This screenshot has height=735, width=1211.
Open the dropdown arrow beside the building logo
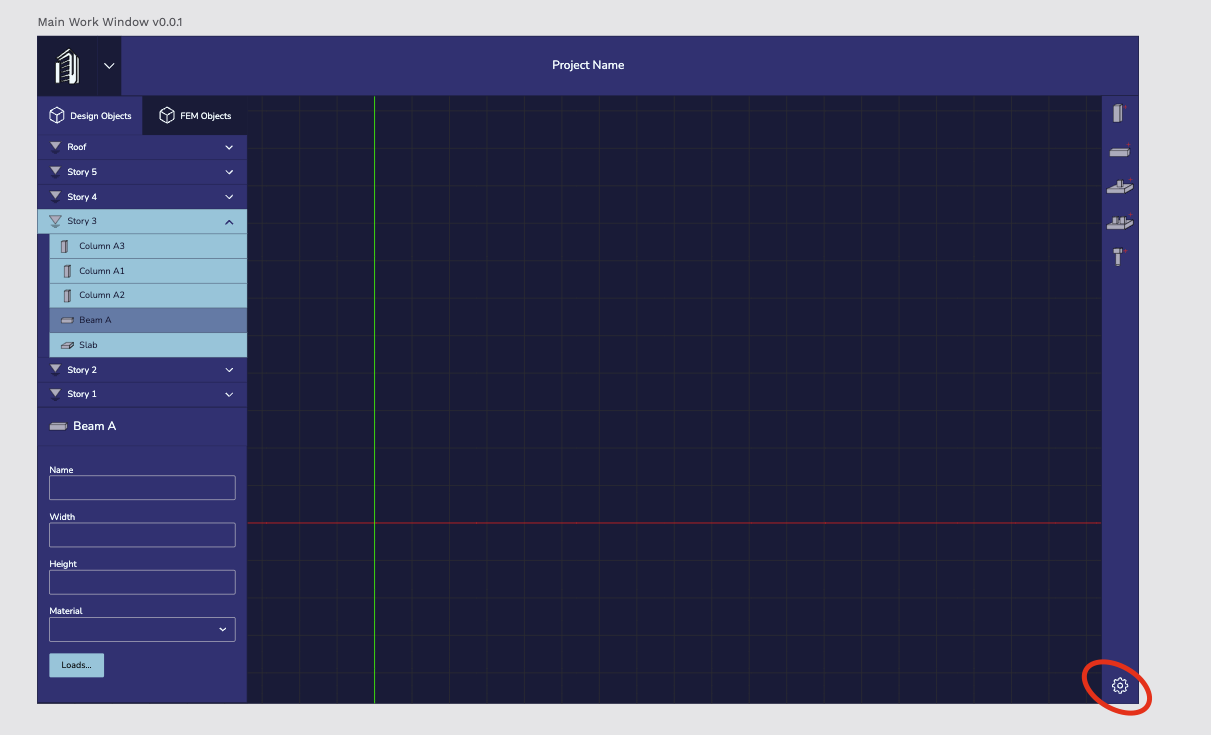tap(109, 65)
